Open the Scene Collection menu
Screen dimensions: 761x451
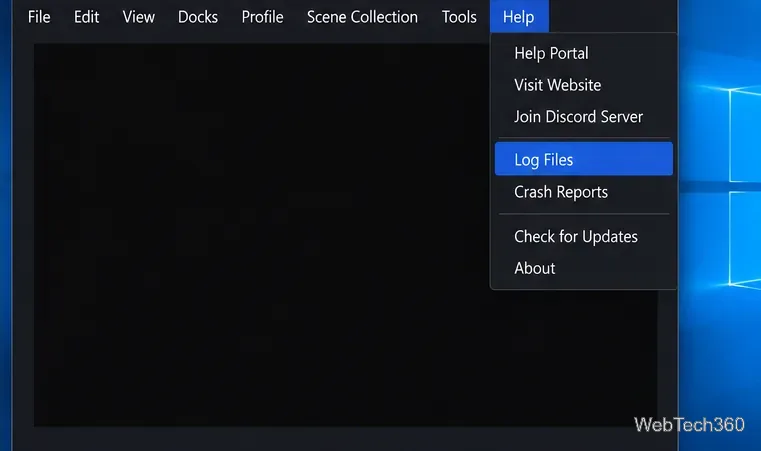(x=362, y=17)
